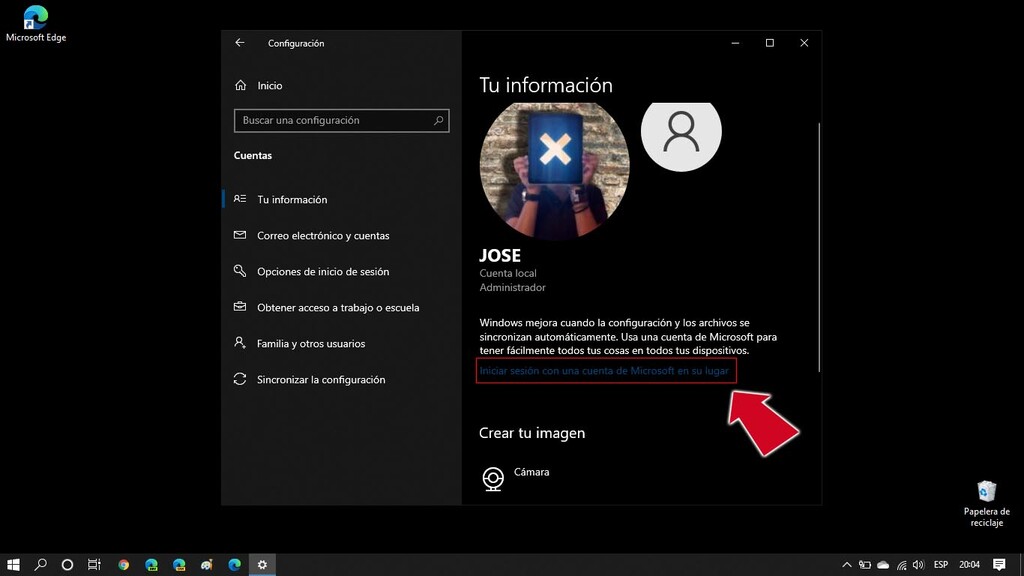Click the envelope icon for Correo electrónico
Screen dimensions: 1024x576
pos(240,235)
